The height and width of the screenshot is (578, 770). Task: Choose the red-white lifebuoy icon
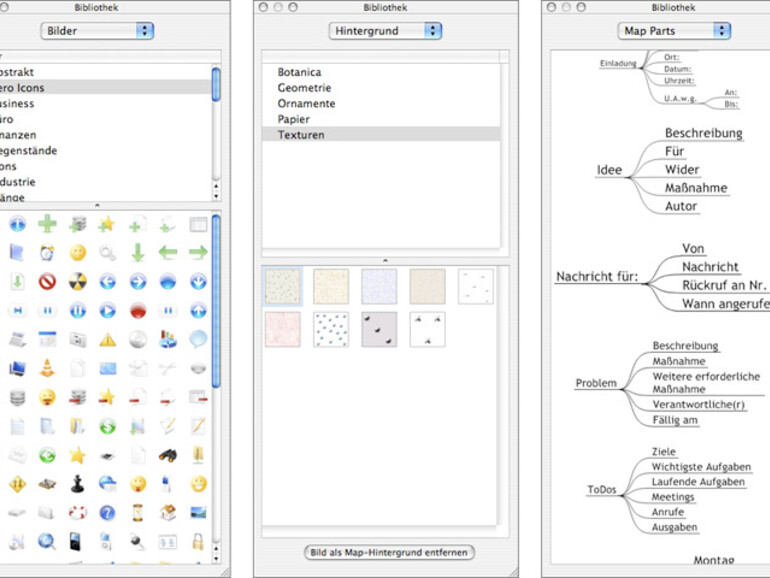pyautogui.click(x=77, y=513)
